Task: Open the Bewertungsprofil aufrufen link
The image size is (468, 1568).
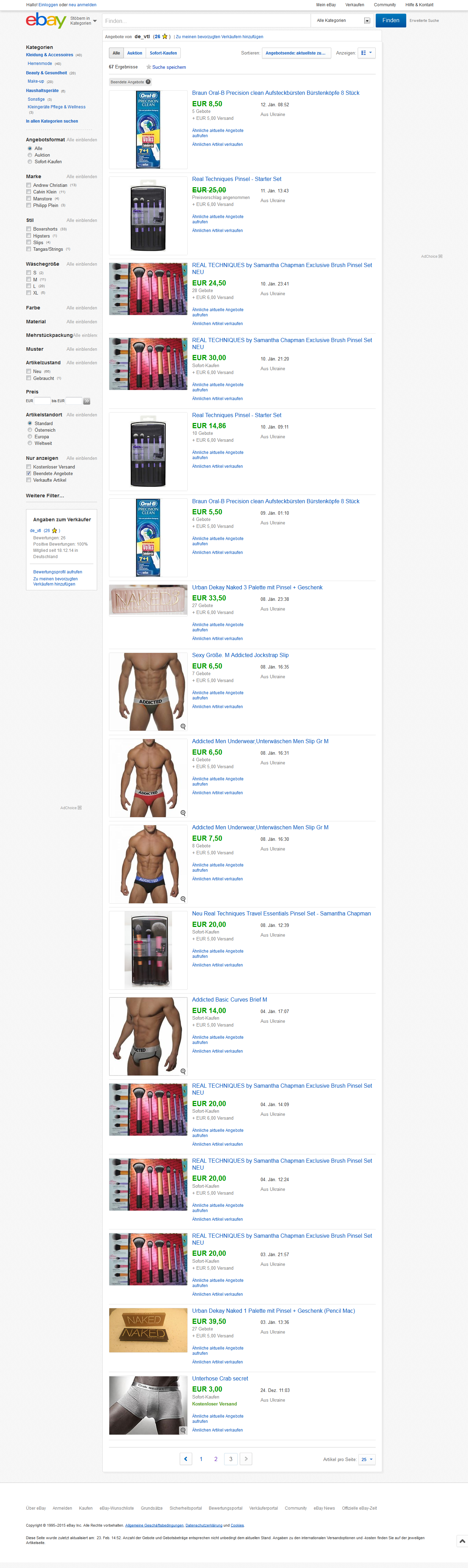Action: point(58,572)
